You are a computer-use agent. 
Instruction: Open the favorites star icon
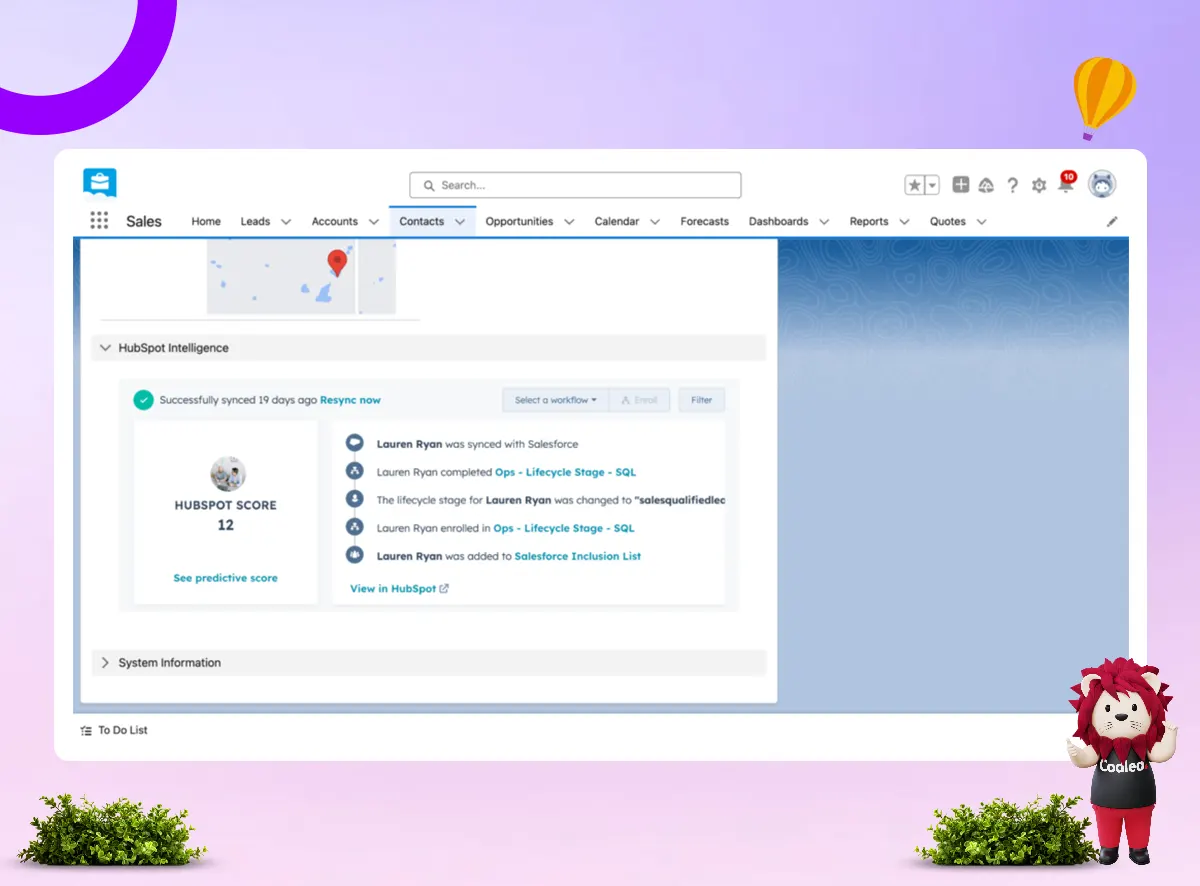[915, 185]
